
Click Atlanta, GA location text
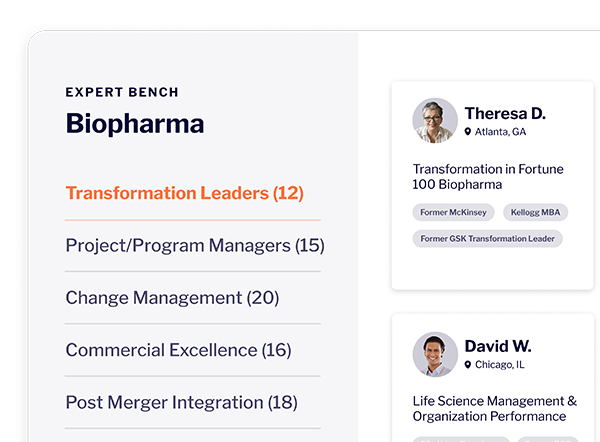click(500, 132)
